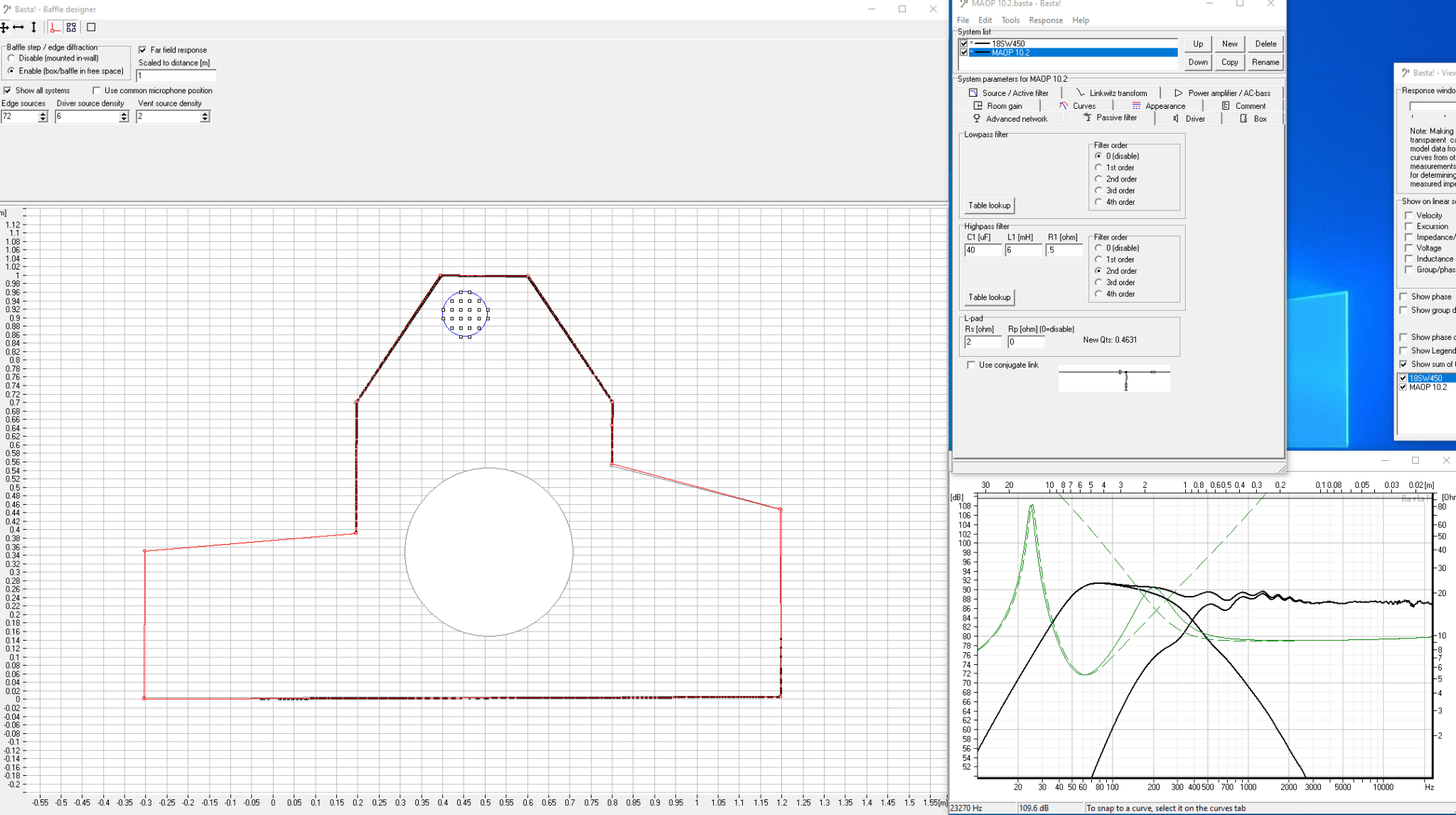Click the L1 [mH] highpass input field
Viewport: 1456px width, 815px height.
[x=1023, y=250]
